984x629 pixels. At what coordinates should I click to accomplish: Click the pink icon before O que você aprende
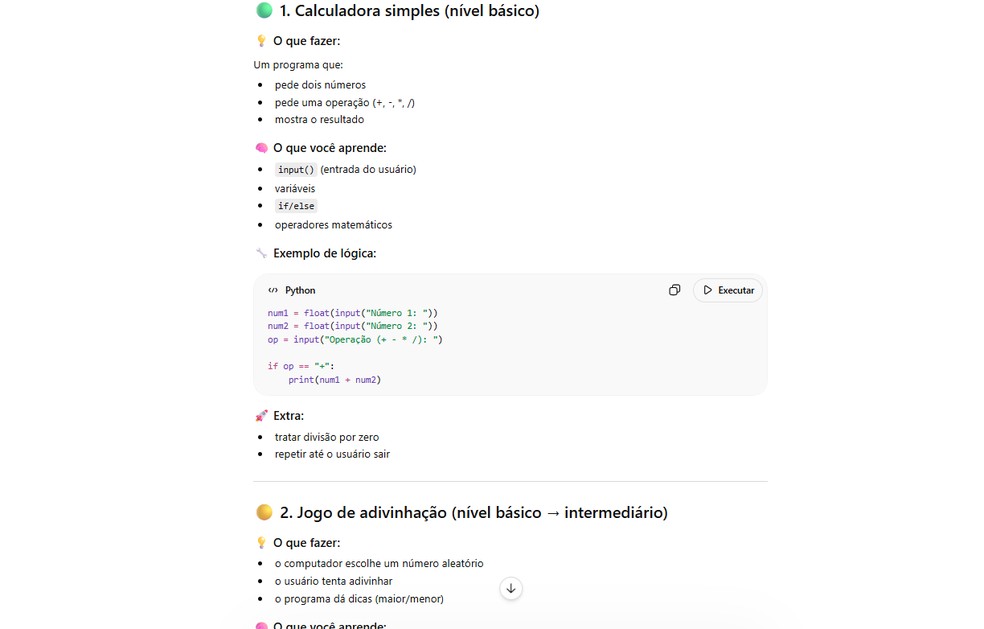click(260, 147)
